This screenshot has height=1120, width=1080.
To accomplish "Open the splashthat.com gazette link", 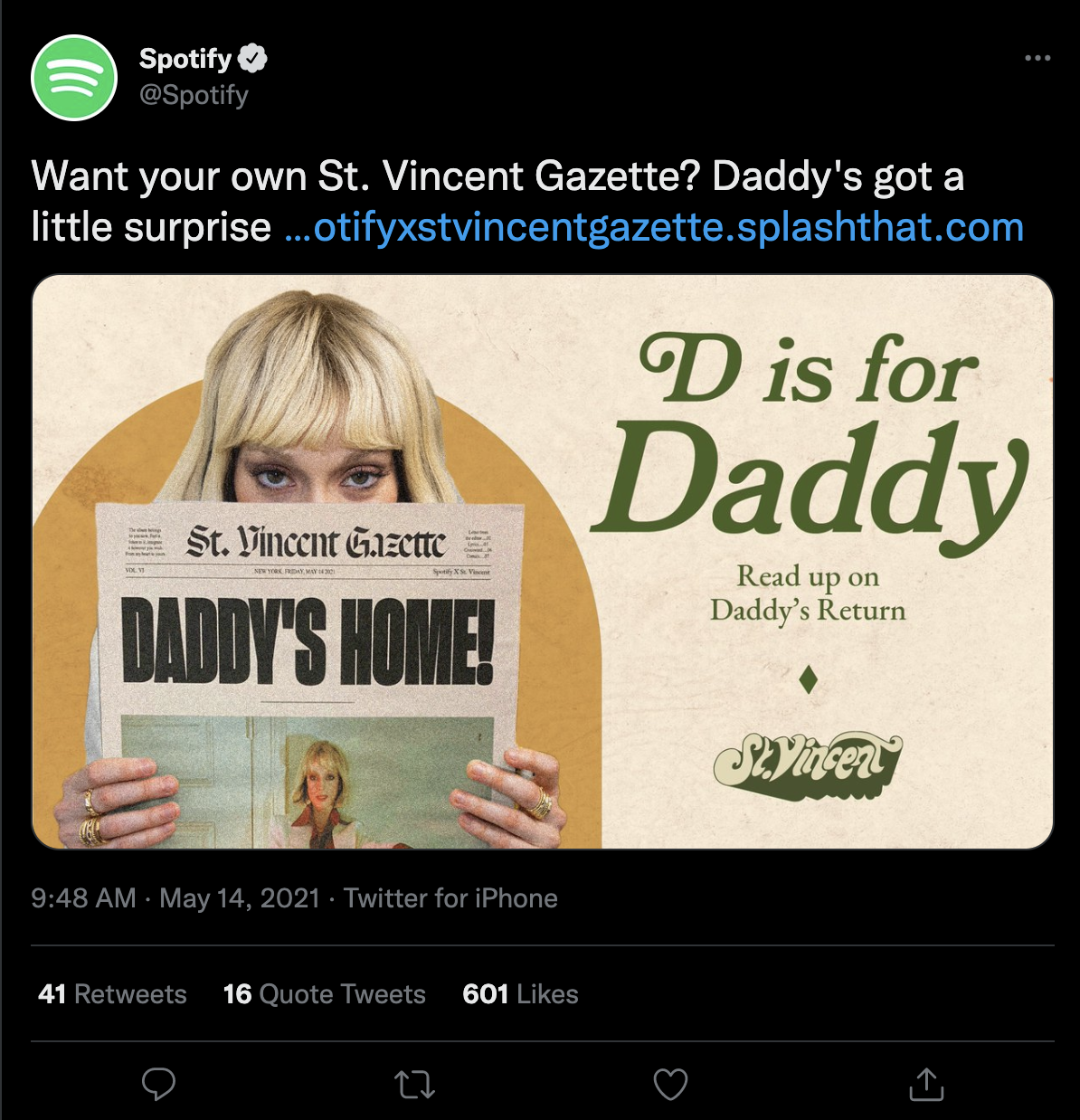I will click(654, 227).
